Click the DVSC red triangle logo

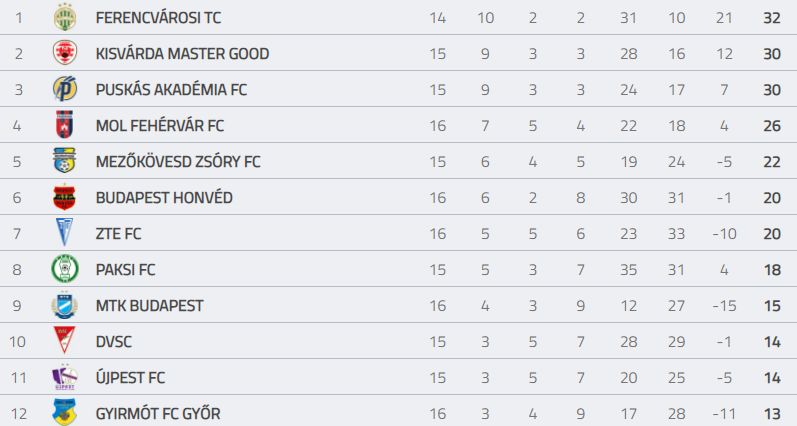pos(65,340)
